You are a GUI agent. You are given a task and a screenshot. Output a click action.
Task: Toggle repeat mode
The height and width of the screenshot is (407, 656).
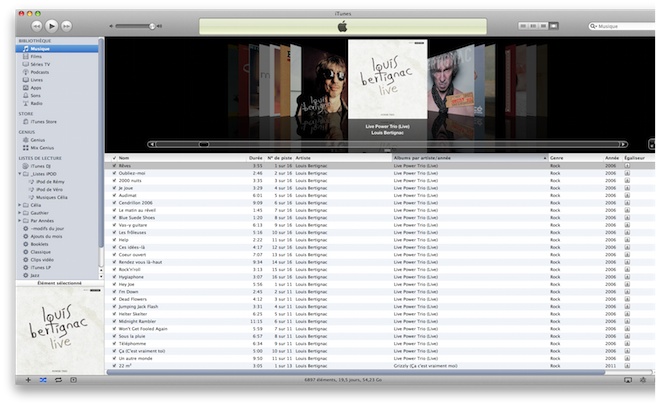[58, 380]
